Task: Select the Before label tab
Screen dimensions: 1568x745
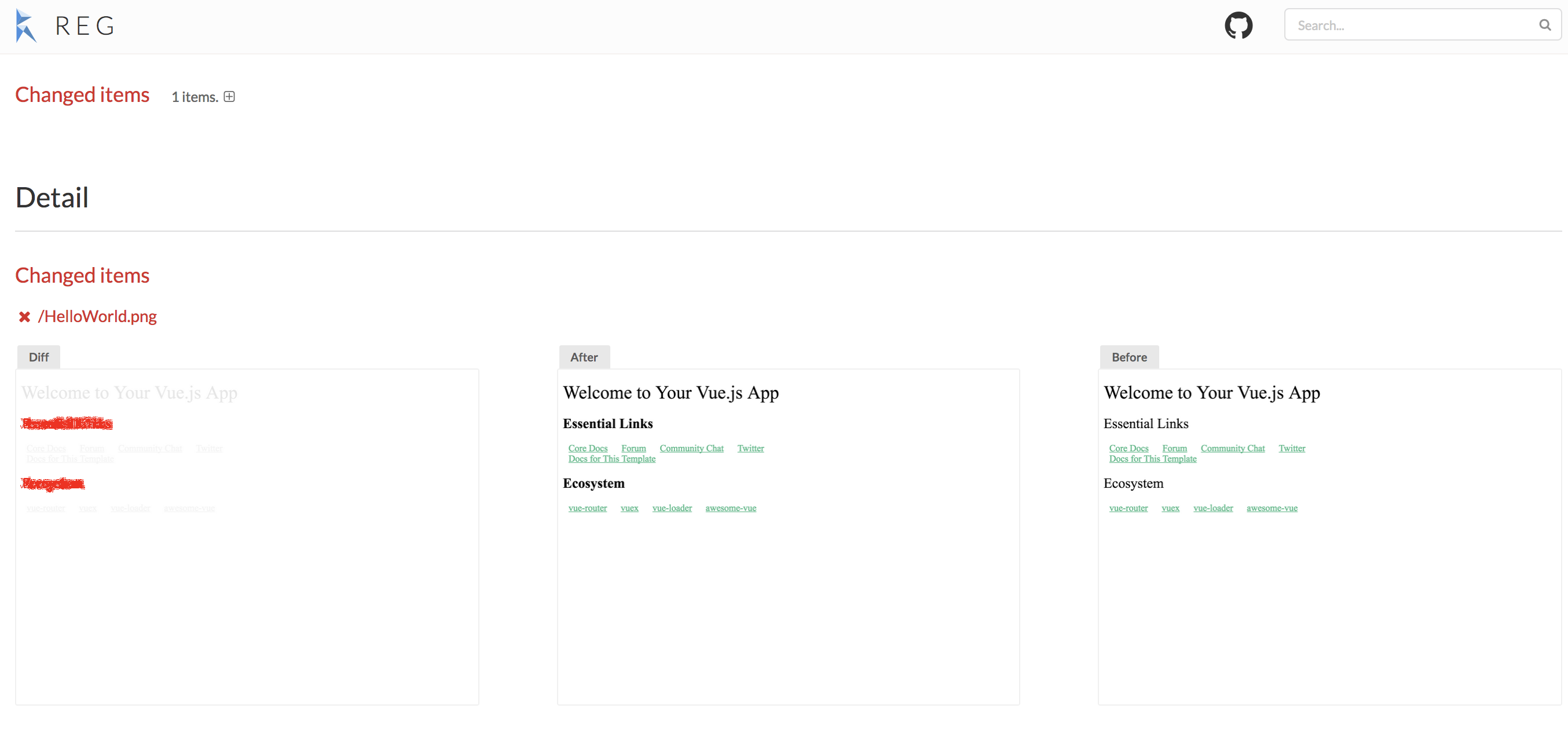Action: click(1129, 357)
